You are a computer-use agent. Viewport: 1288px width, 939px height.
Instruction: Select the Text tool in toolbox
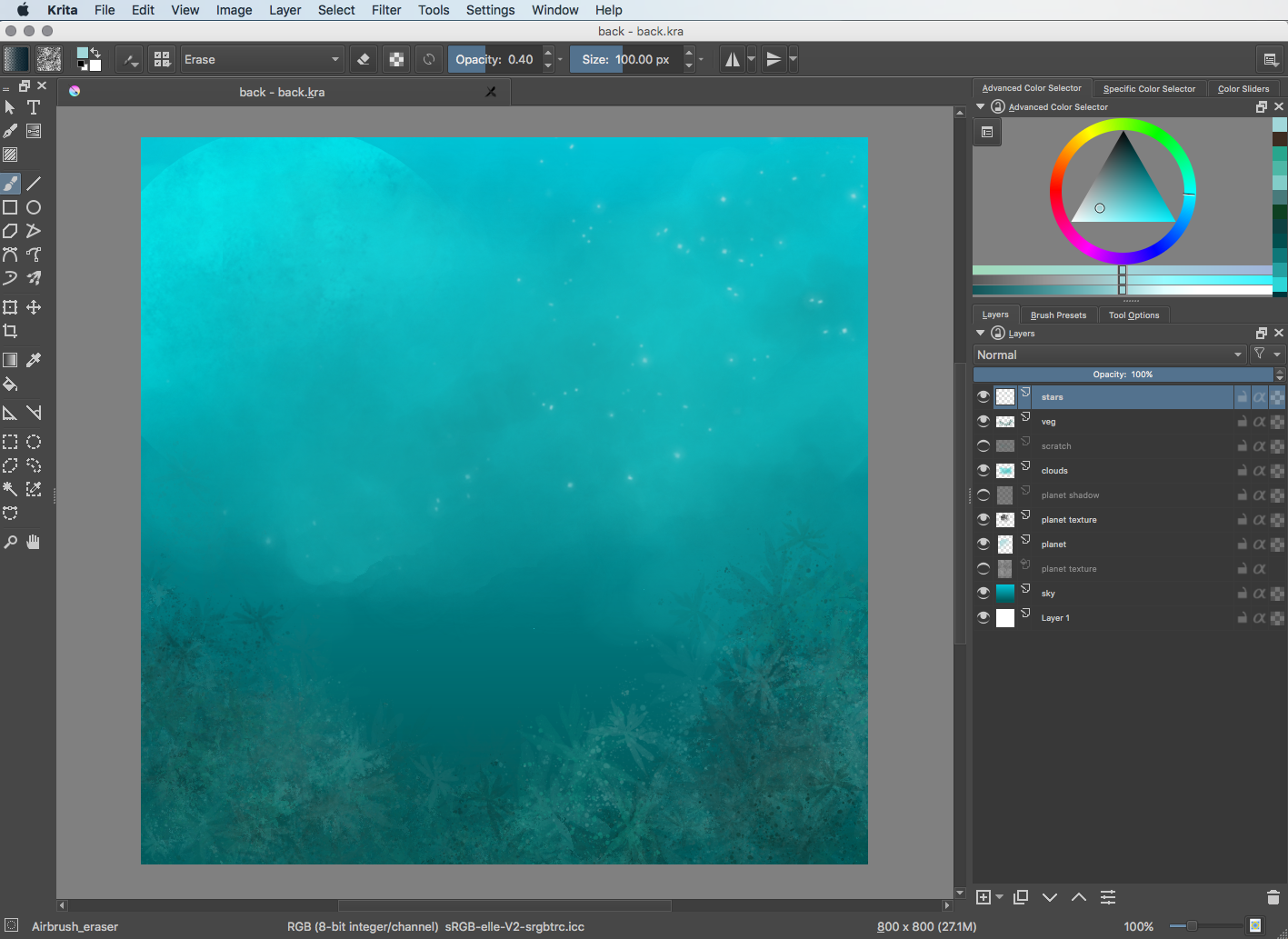tap(34, 107)
